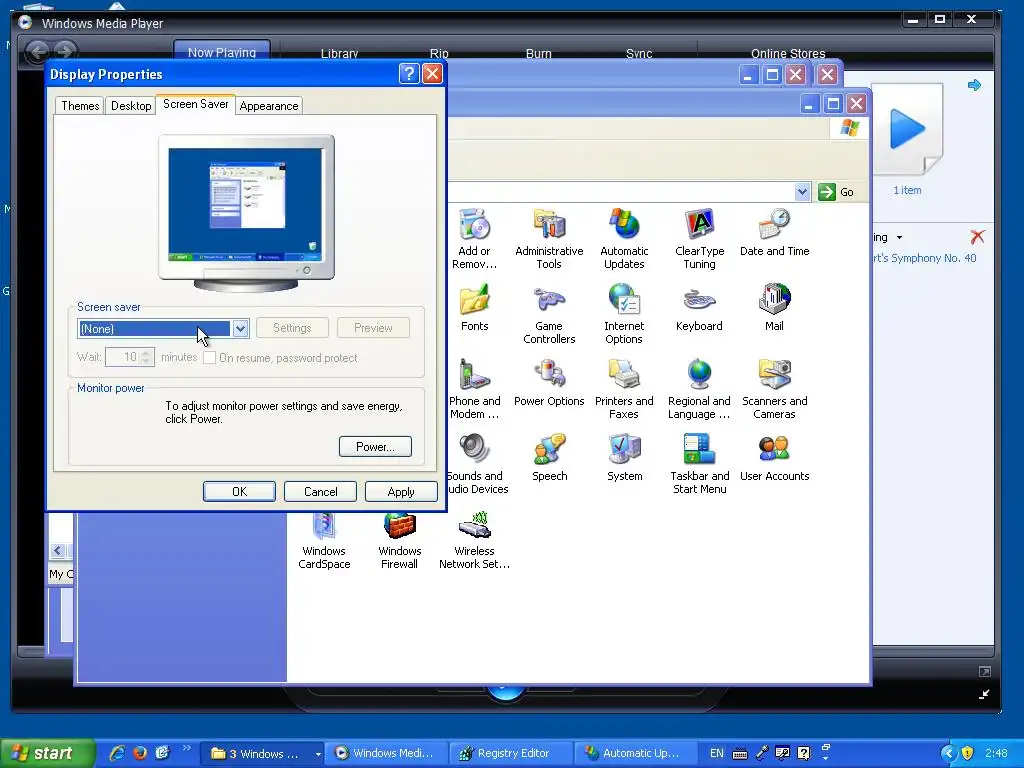Image resolution: width=1024 pixels, height=768 pixels.
Task: Launch Firefox from quick launch
Action: point(139,753)
